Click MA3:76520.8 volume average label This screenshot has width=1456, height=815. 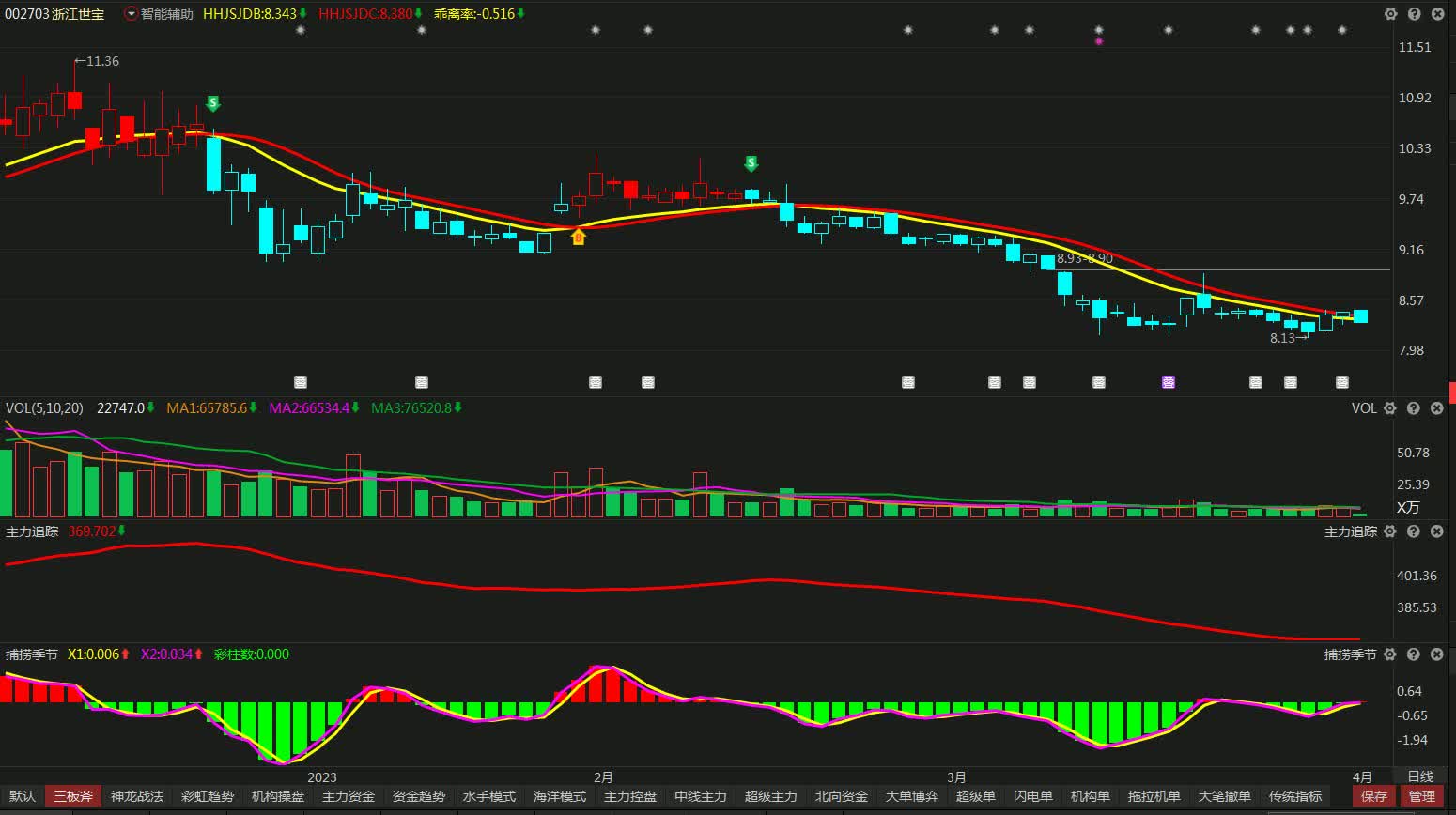click(x=411, y=408)
